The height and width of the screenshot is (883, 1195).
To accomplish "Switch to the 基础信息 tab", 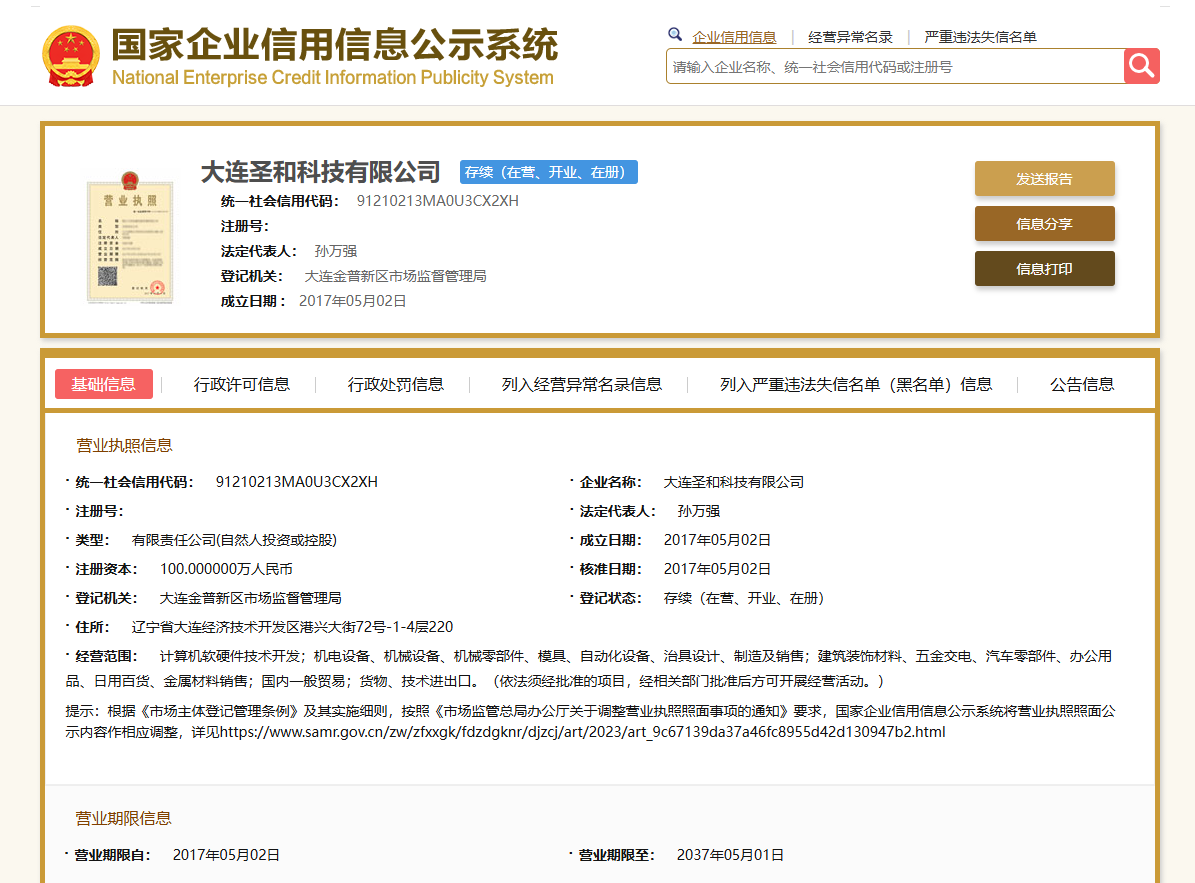I will [x=104, y=384].
